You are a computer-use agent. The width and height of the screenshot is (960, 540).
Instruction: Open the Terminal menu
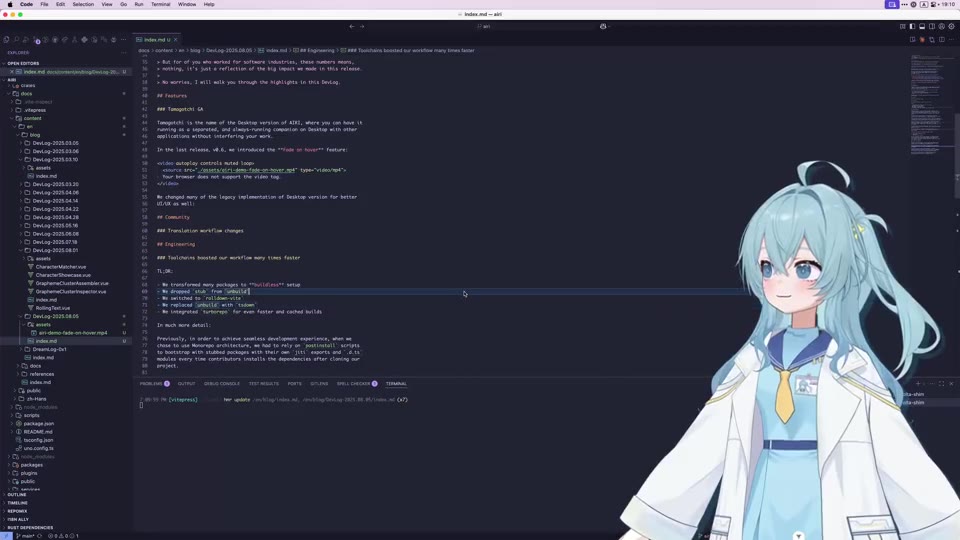(x=160, y=4)
